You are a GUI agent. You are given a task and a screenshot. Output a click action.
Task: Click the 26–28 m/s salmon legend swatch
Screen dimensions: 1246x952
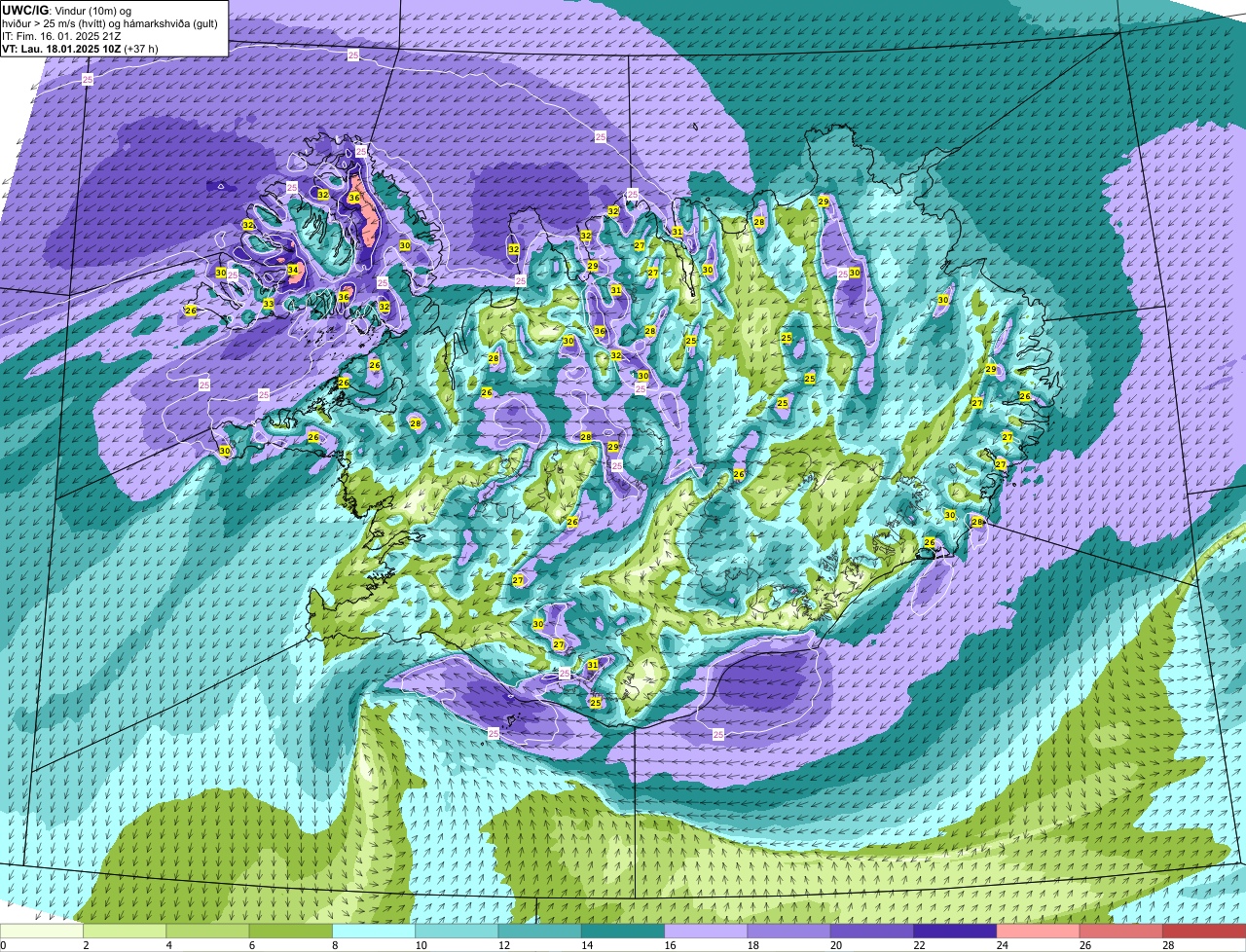[x=1121, y=931]
